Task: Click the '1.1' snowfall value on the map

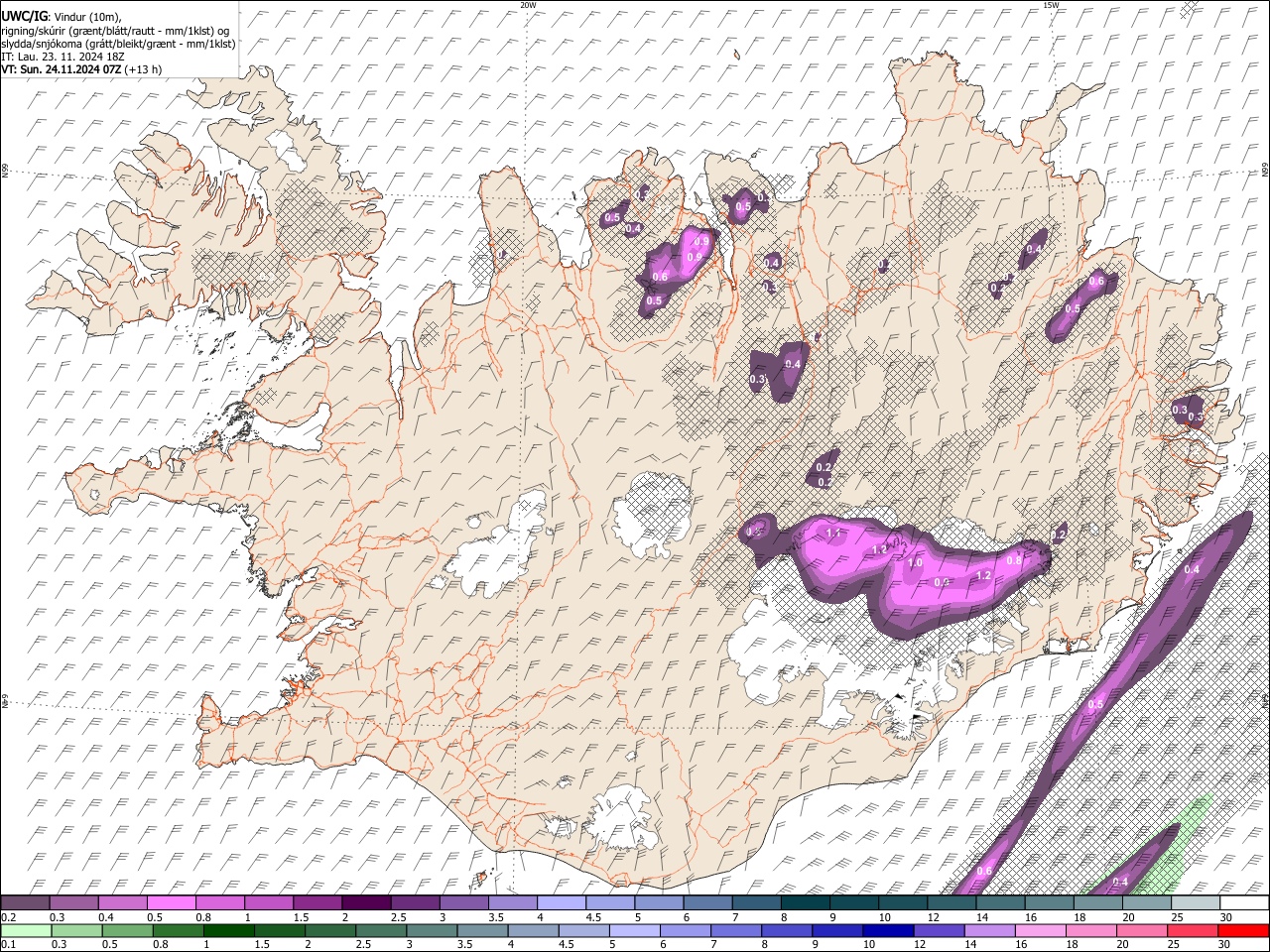Action: [833, 534]
